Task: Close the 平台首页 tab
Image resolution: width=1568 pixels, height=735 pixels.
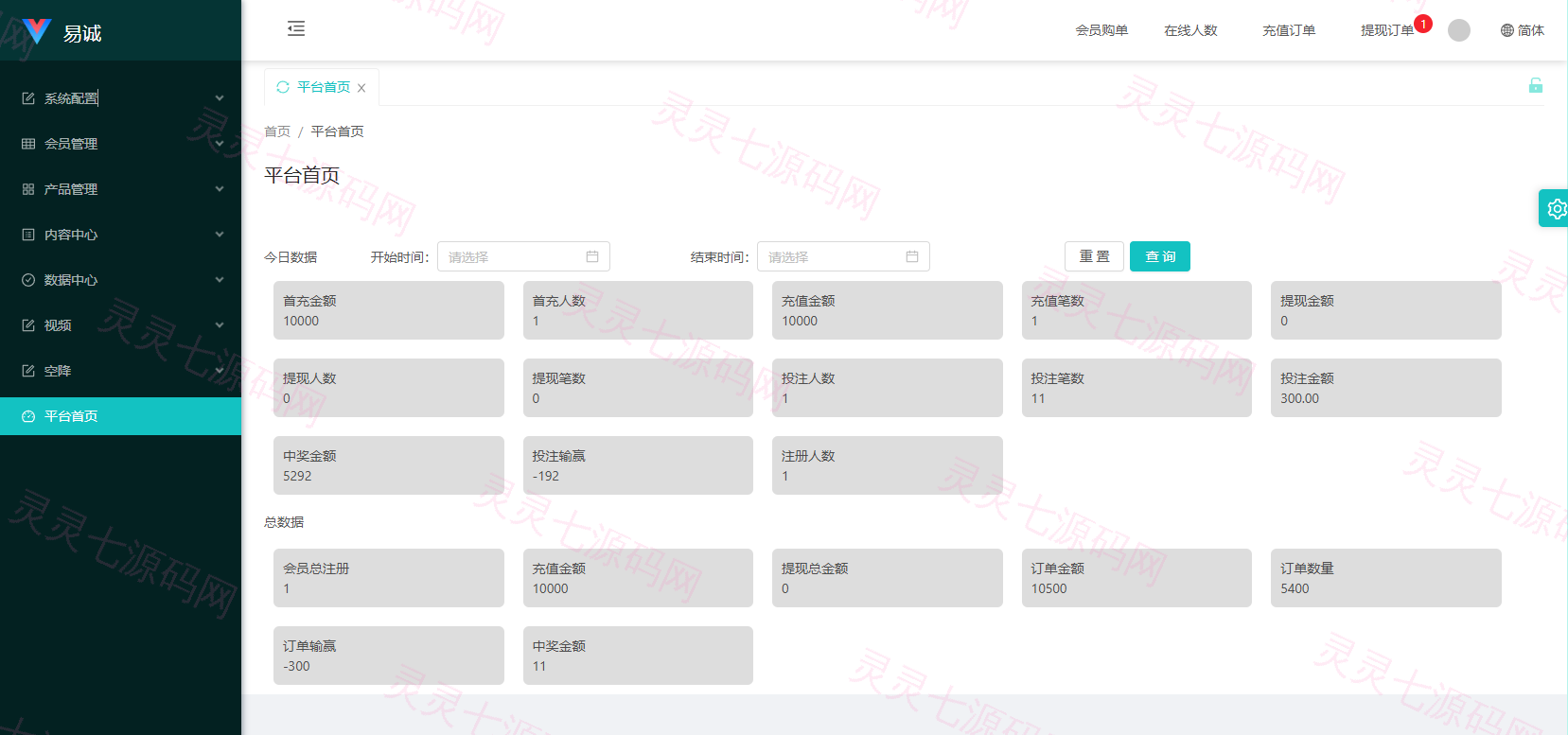Action: (x=361, y=88)
